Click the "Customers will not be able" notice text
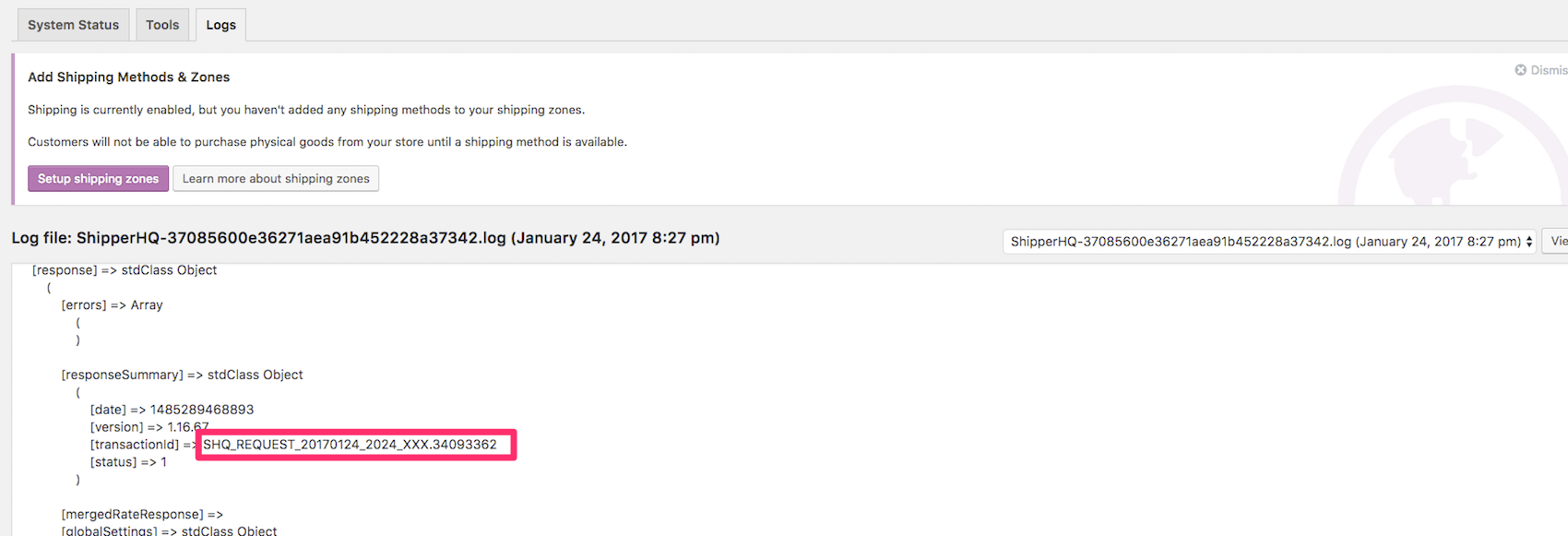Viewport: 1568px width, 536px height. pos(327,142)
